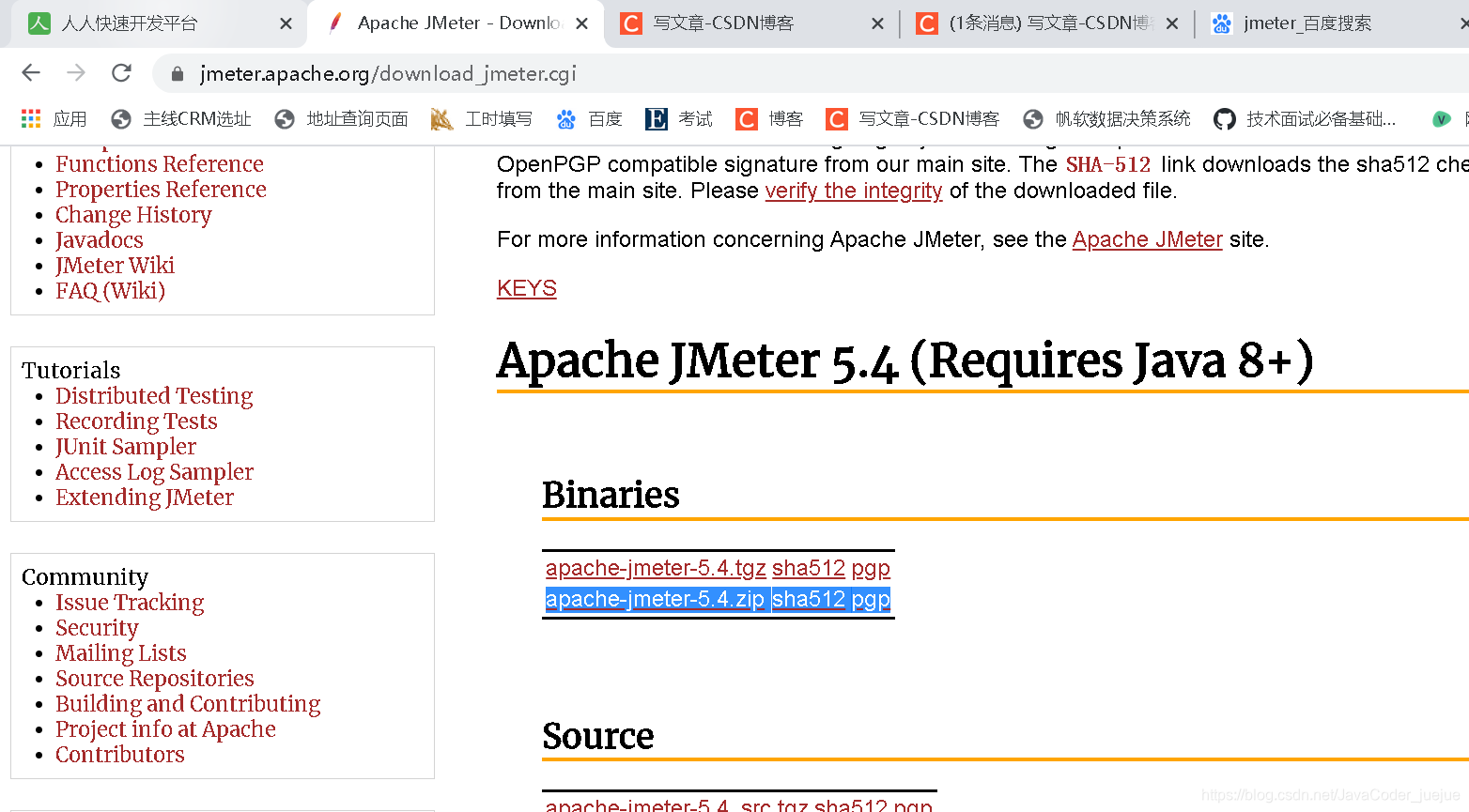This screenshot has width=1469, height=812.
Task: Visit the Apache JMeter site link
Action: click(x=1148, y=240)
